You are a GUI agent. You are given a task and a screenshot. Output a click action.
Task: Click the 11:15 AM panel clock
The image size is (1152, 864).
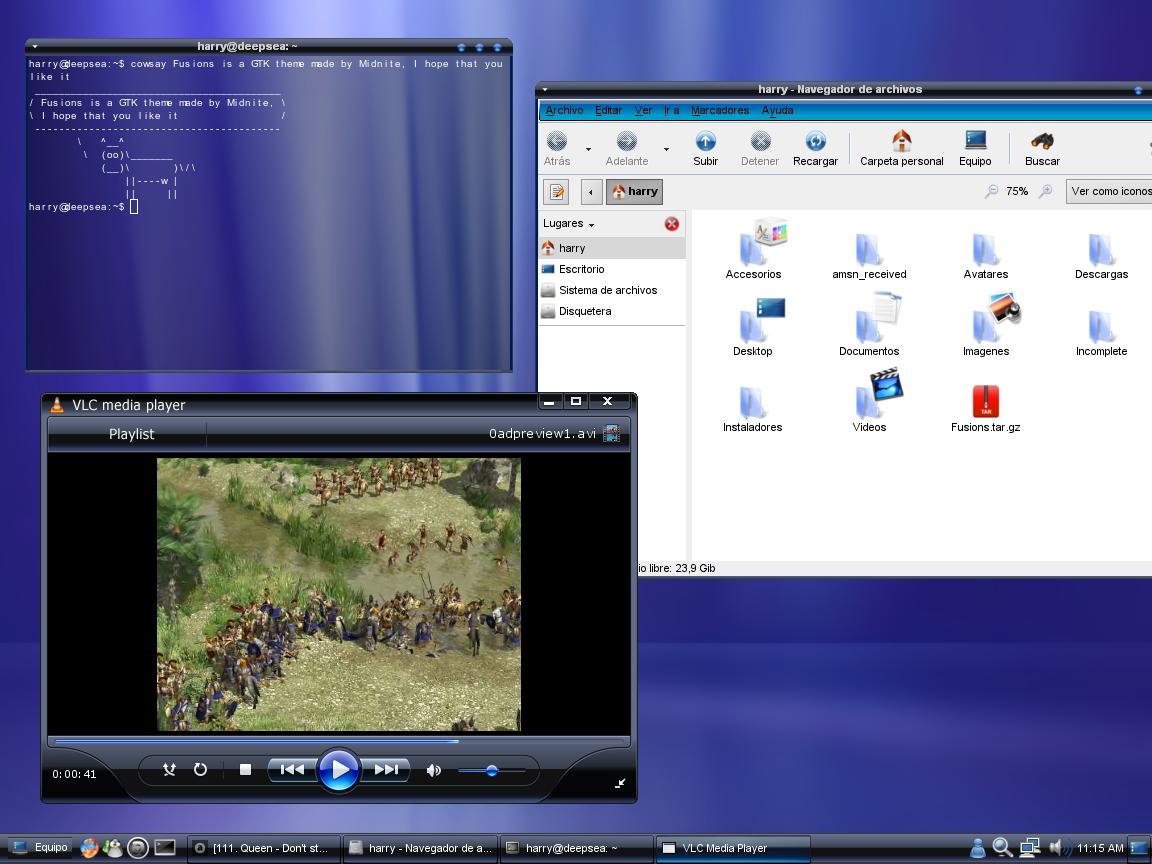[1100, 848]
